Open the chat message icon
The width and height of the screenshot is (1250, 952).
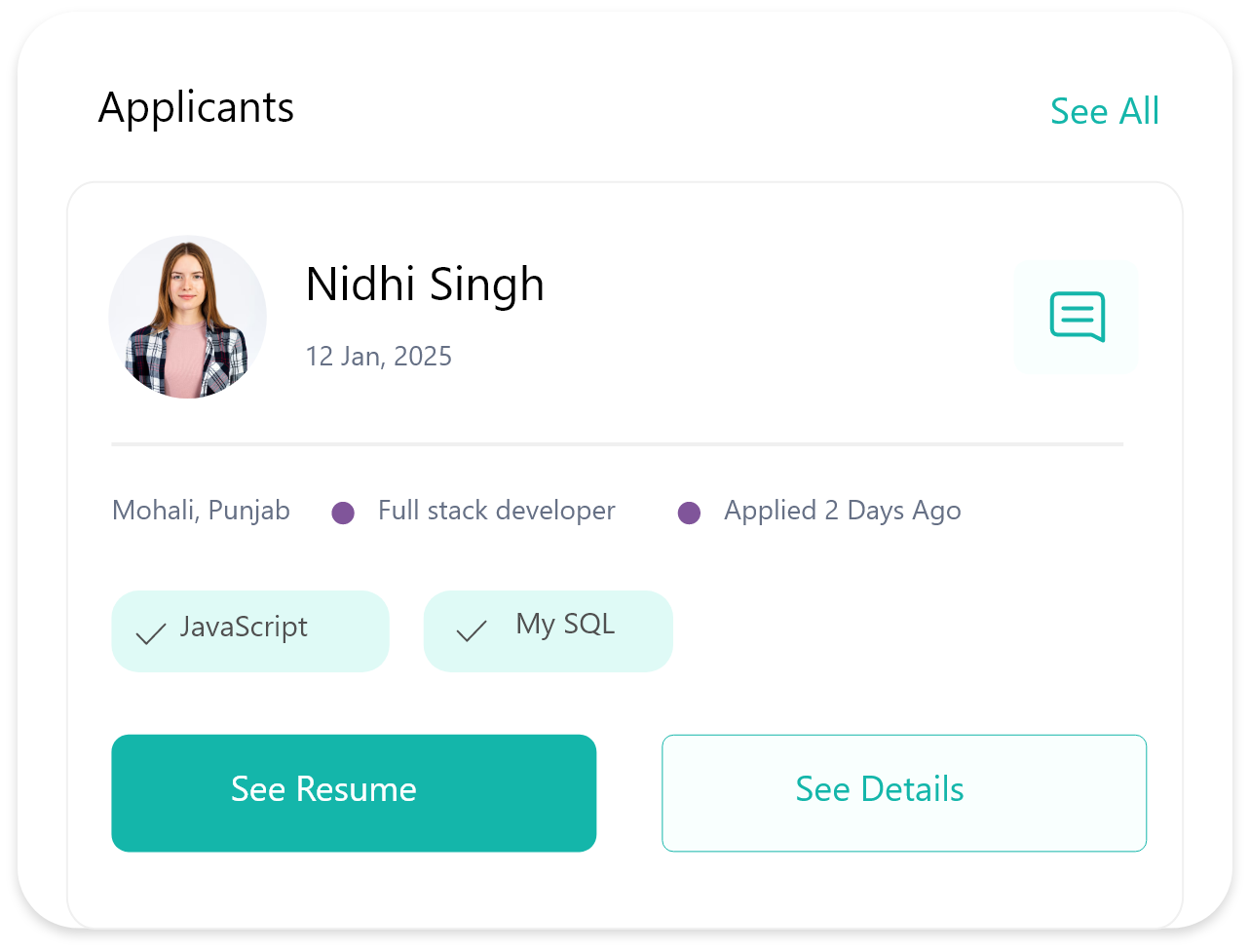(x=1077, y=318)
